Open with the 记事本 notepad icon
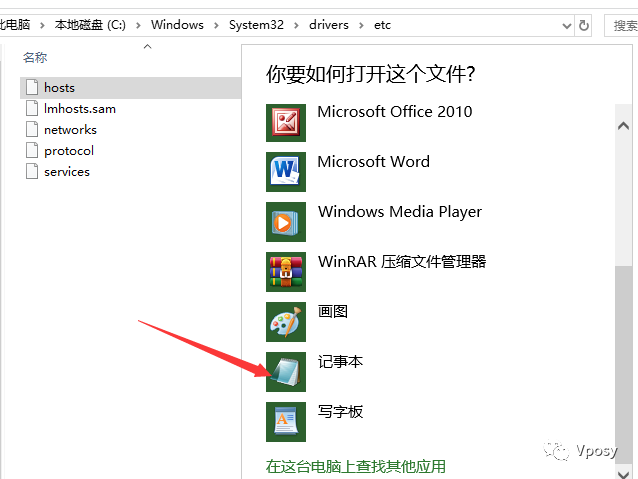Viewport: 638px width, 479px height. (x=286, y=372)
